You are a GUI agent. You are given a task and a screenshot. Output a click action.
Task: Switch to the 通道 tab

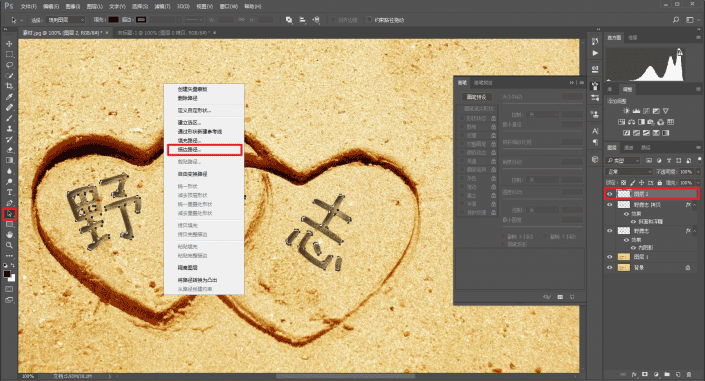629,148
